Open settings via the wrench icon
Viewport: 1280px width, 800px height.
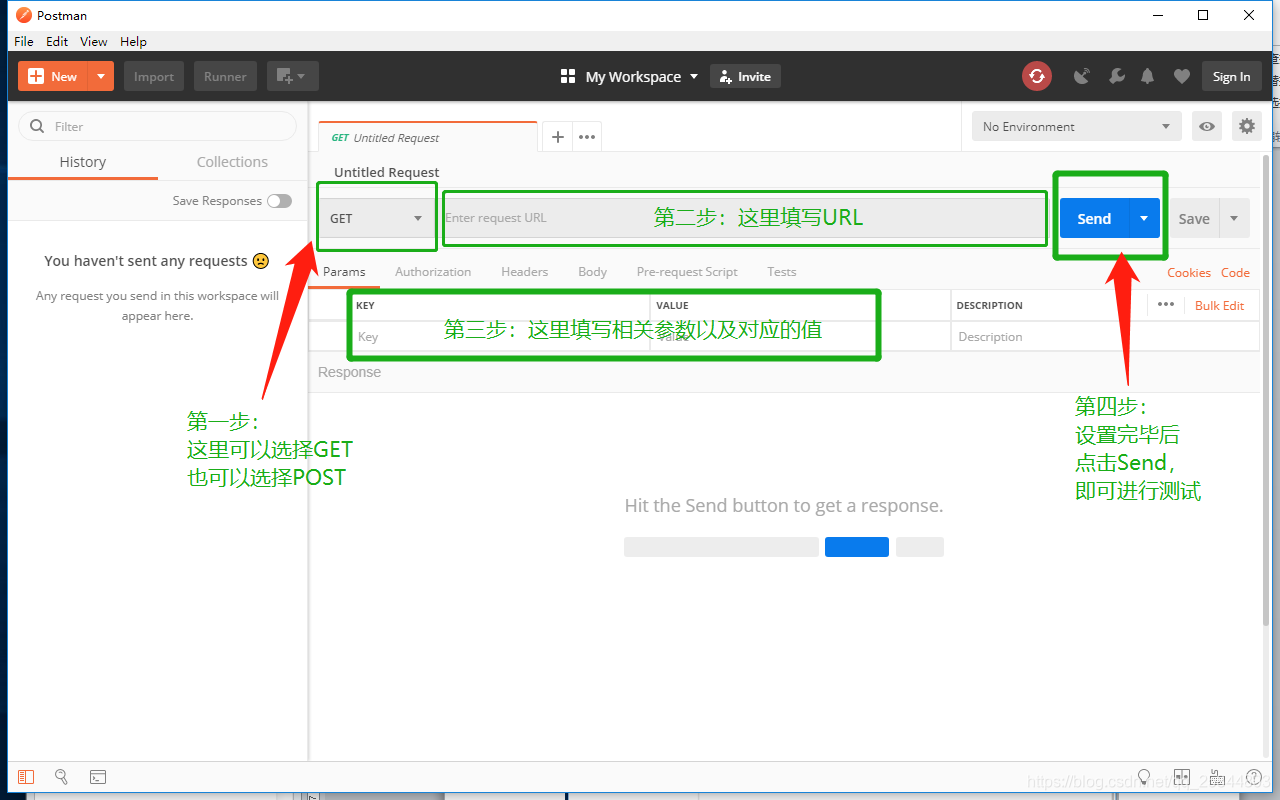pyautogui.click(x=1117, y=76)
